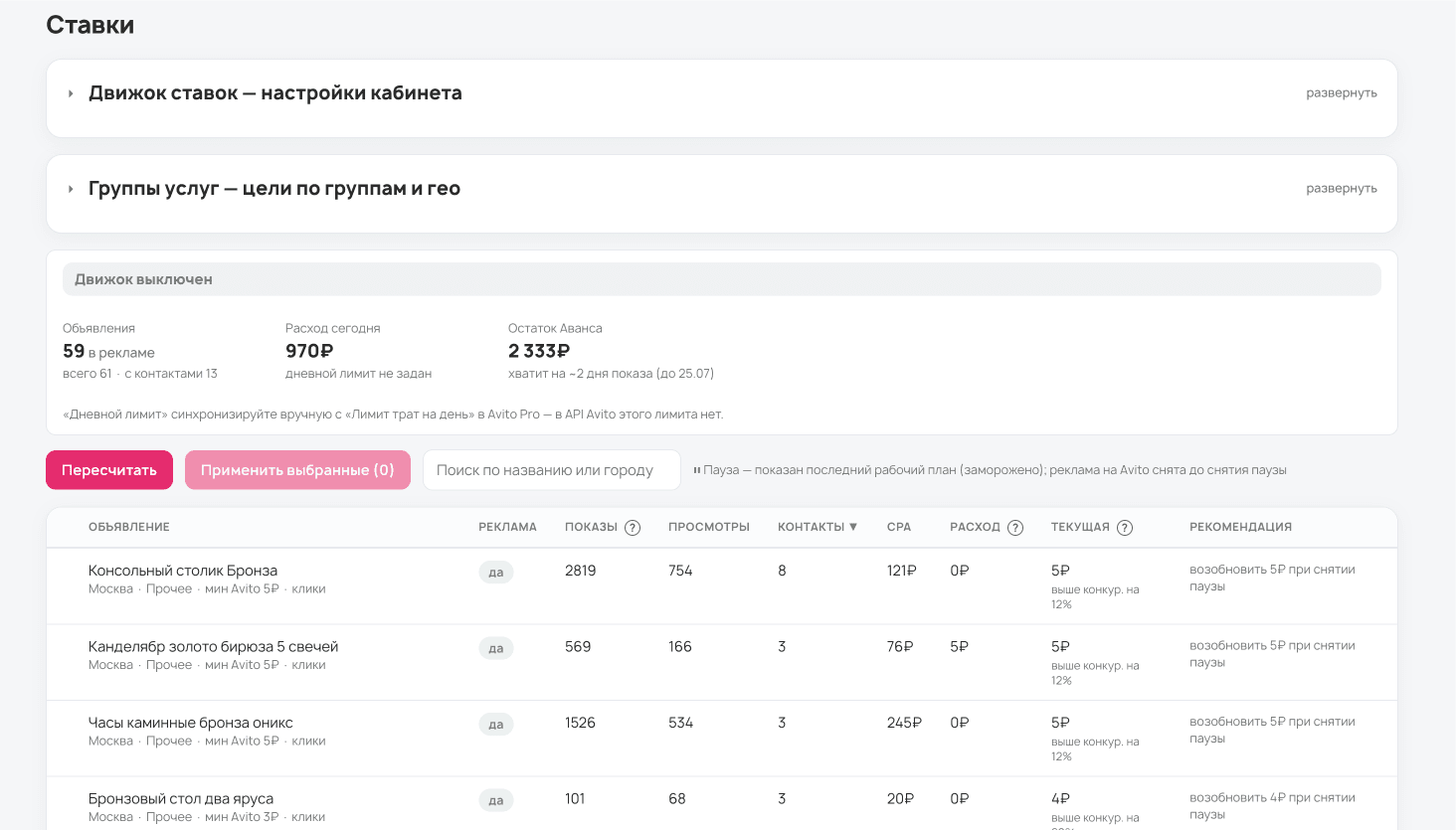Click the 59 в рекламе statistic
The image size is (1456, 830).
[108, 352]
